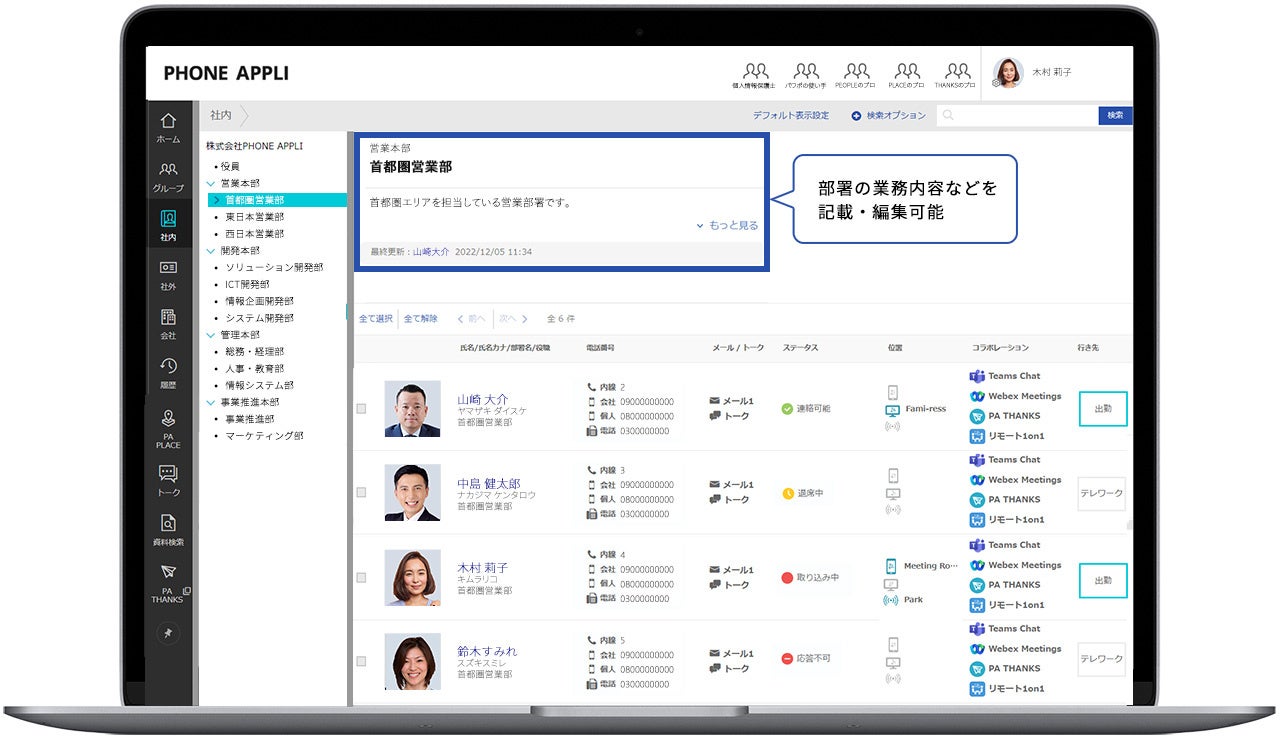Image resolution: width=1280 pixels, height=741 pixels.
Task: Click Park location icon for 木村 莉子
Action: pyautogui.click(x=891, y=600)
